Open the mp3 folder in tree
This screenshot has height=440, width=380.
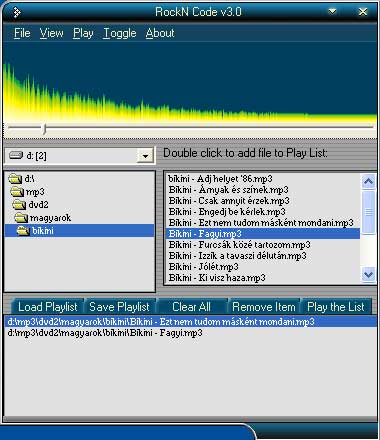(35, 192)
